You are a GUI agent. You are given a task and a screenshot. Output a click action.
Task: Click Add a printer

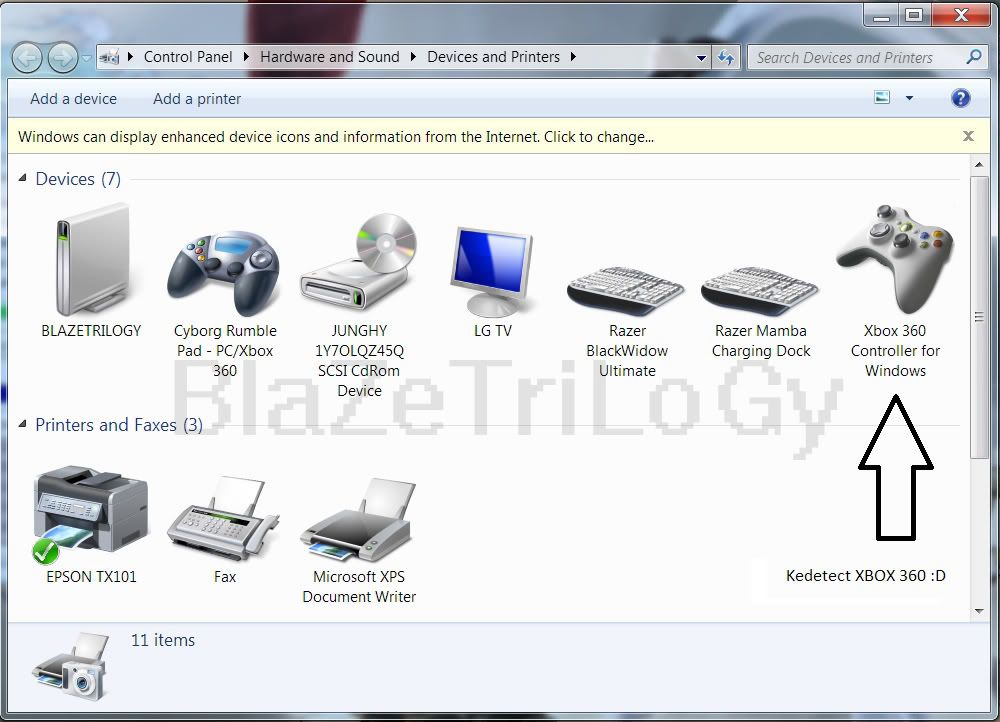coord(197,99)
